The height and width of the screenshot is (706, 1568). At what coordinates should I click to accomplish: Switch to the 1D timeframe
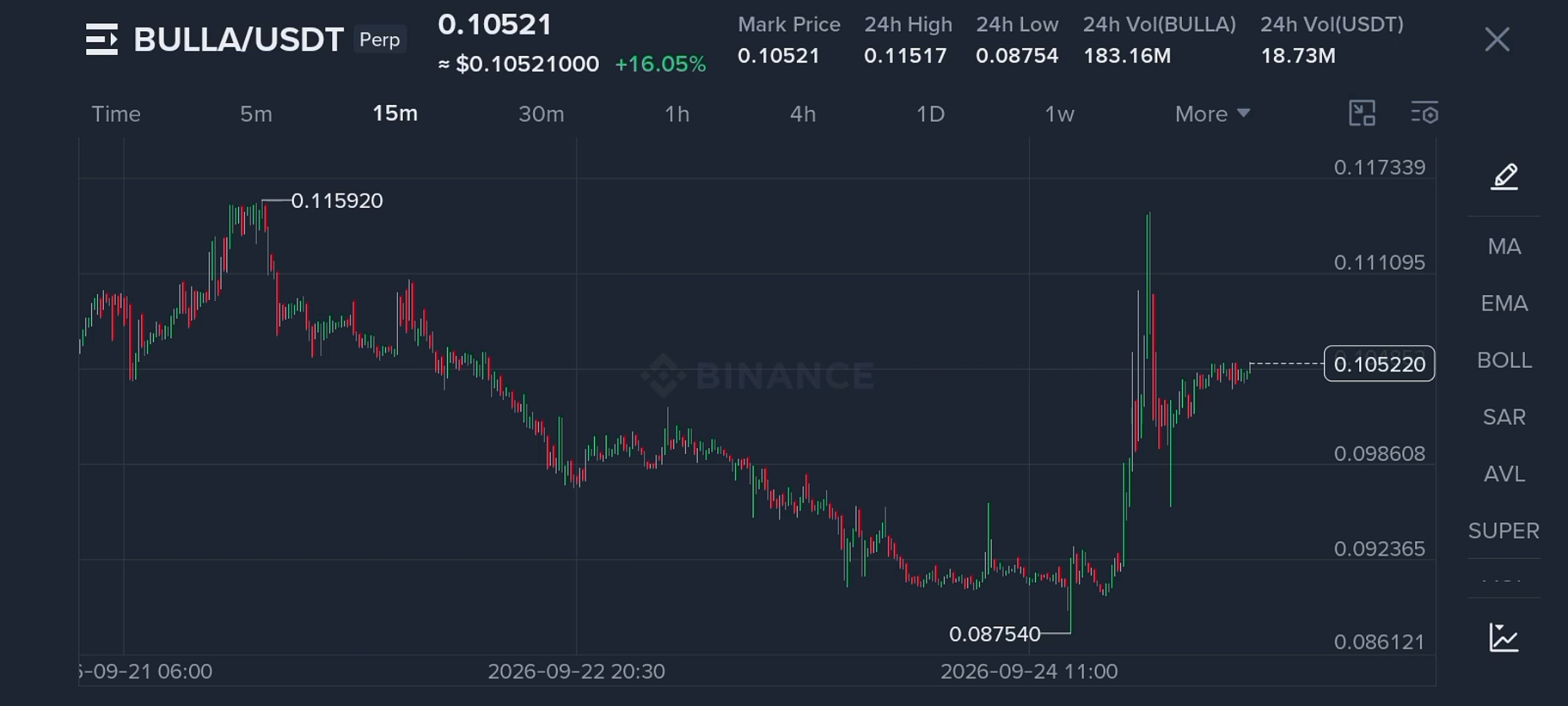pyautogui.click(x=930, y=114)
